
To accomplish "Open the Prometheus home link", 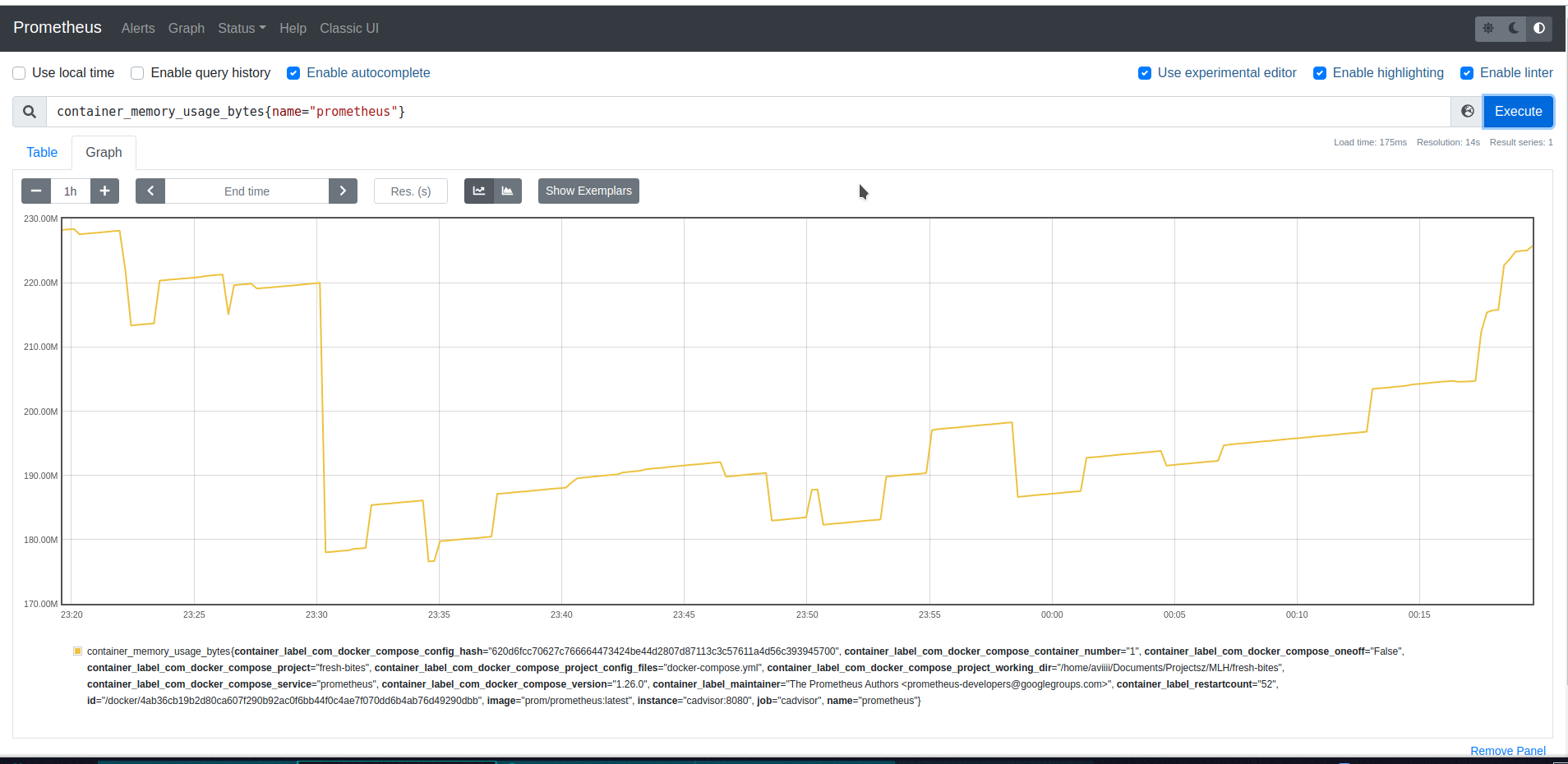I will click(58, 28).
